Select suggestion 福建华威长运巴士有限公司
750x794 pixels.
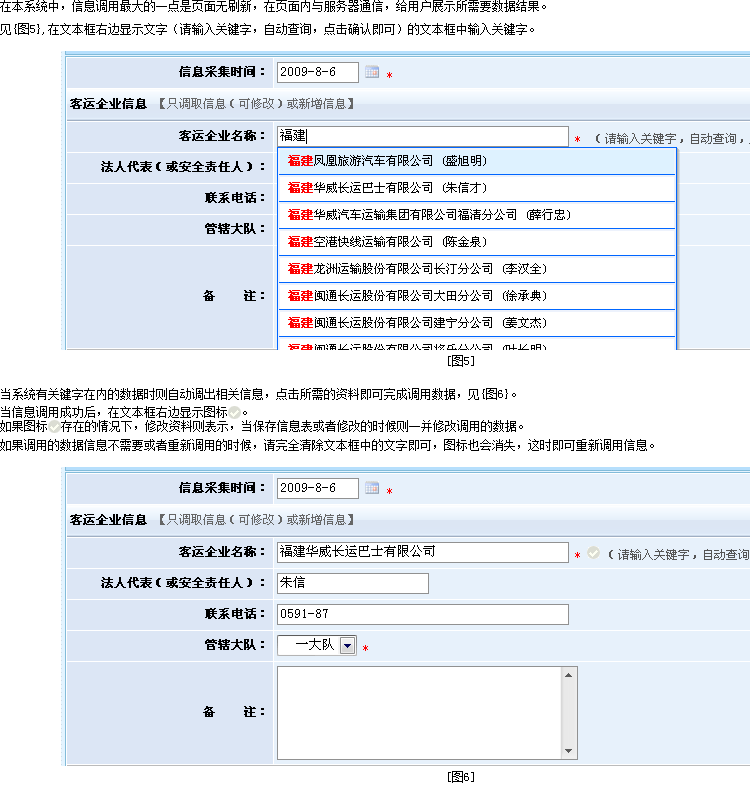click(x=477, y=188)
